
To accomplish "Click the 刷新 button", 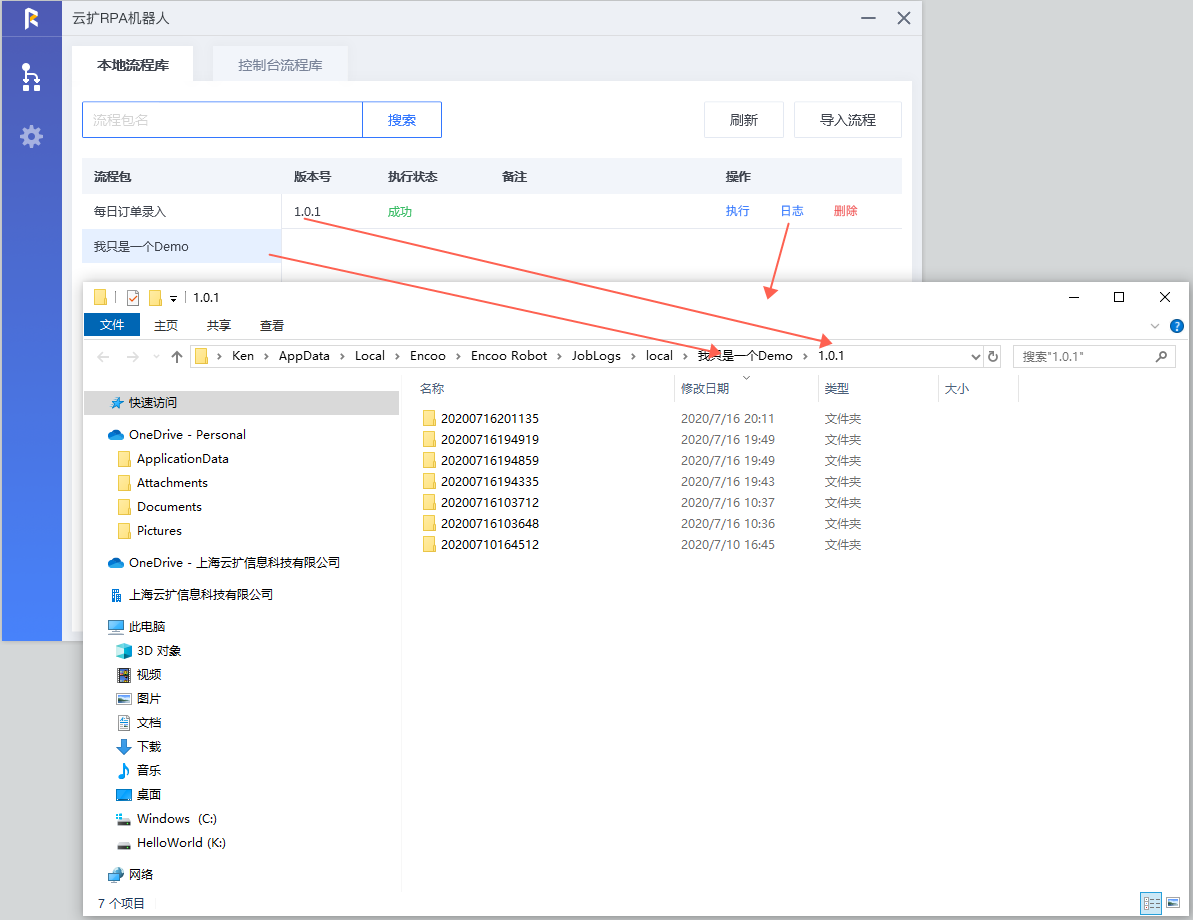I will tap(743, 119).
